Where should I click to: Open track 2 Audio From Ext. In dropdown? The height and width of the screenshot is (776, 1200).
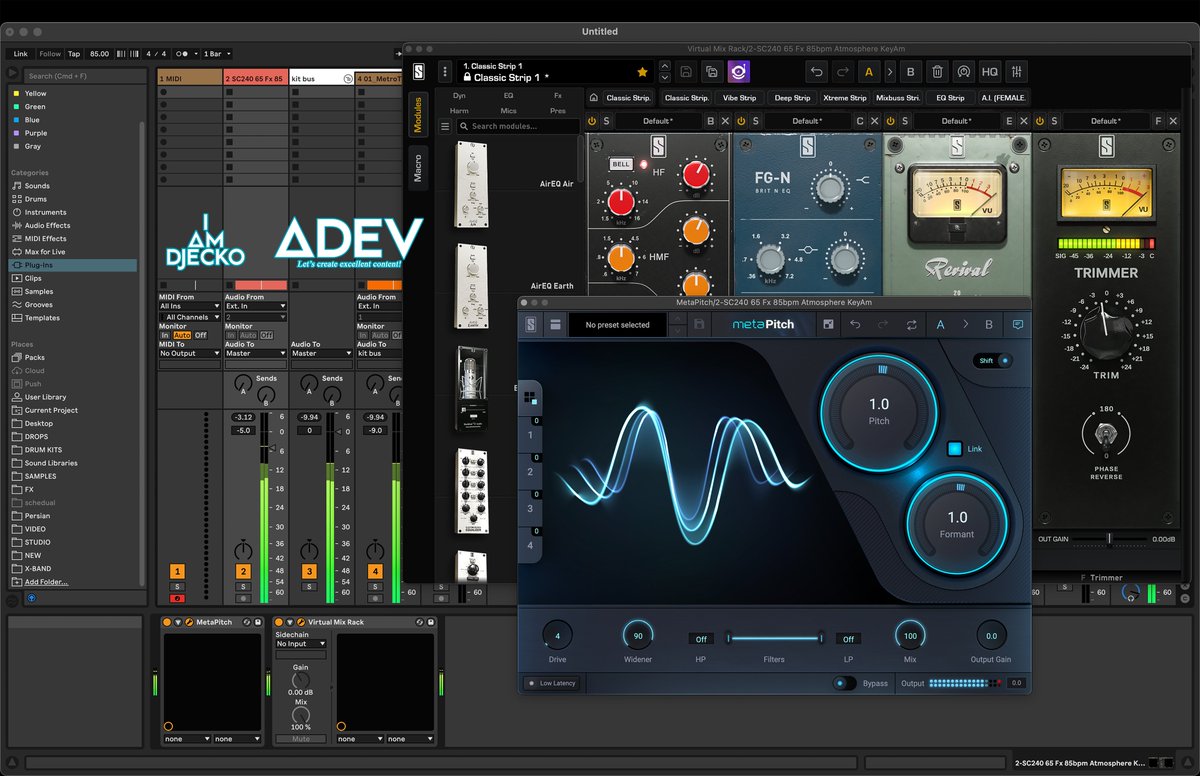[255, 306]
